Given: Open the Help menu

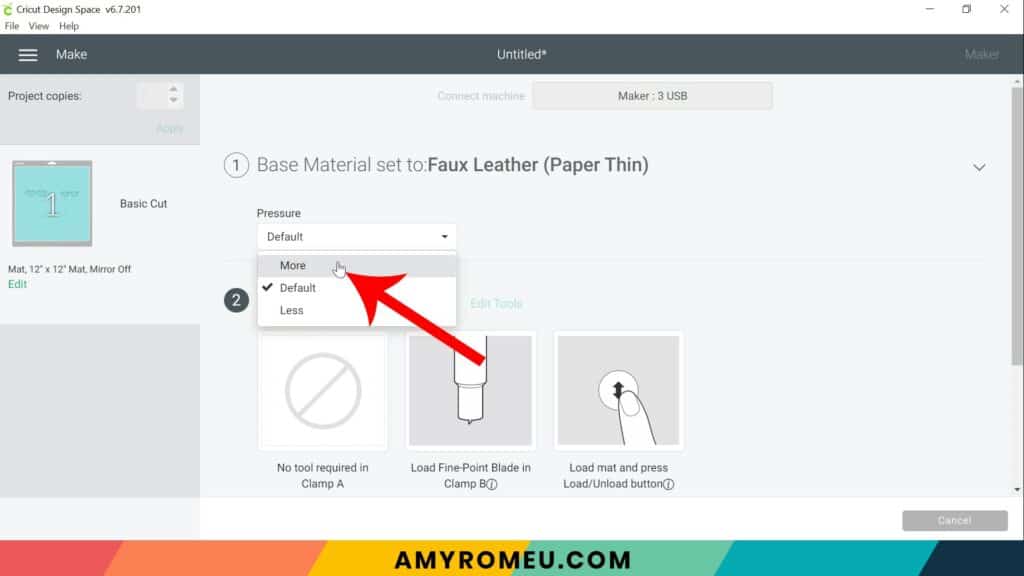Looking at the screenshot, I should pos(69,26).
